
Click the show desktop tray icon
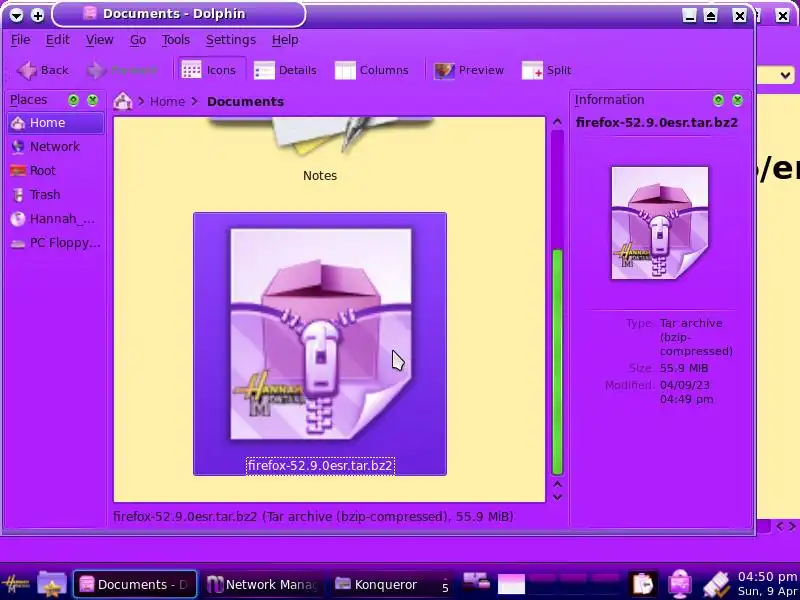476,580
